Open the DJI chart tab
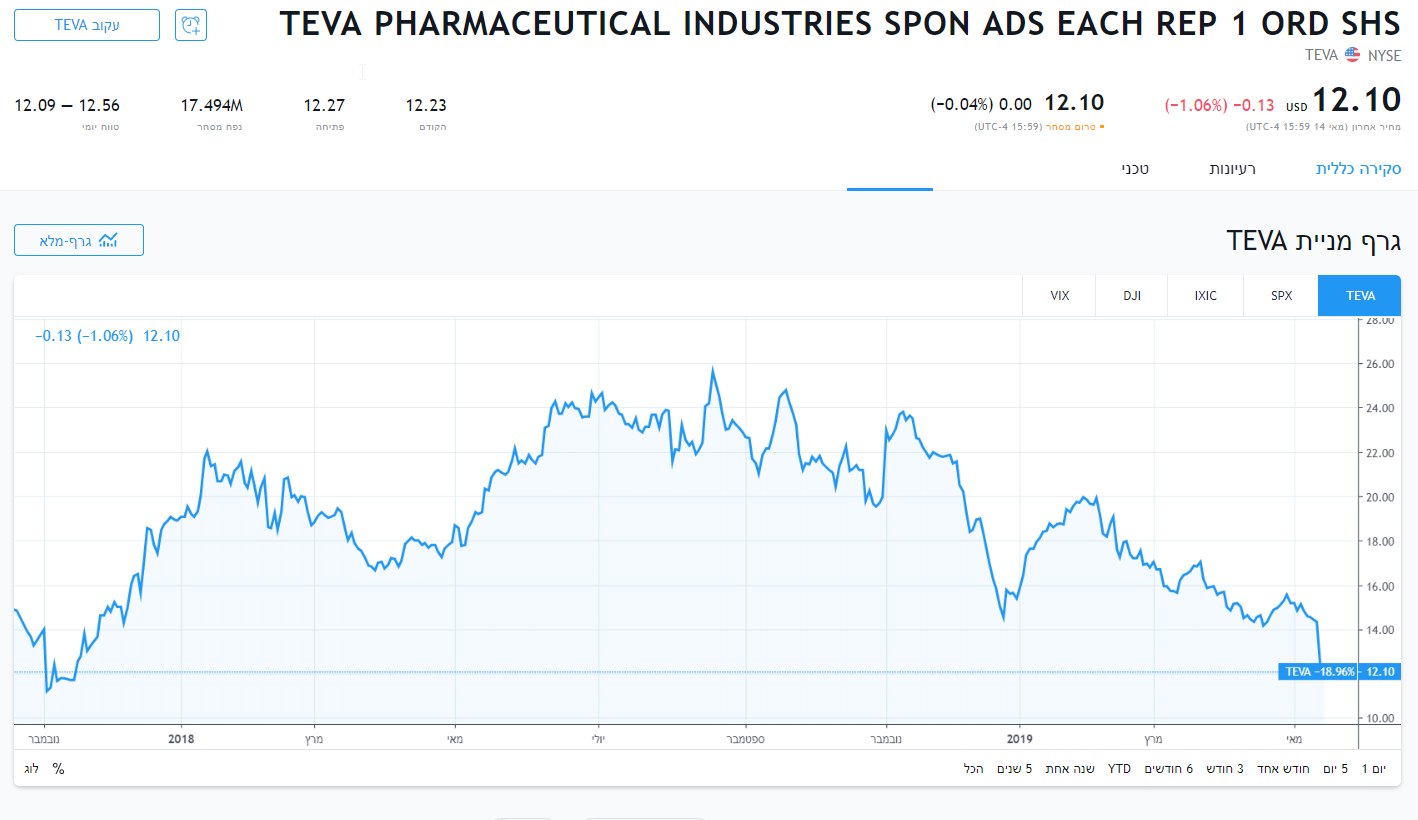Screen dimensions: 1418x820 pos(1132,296)
